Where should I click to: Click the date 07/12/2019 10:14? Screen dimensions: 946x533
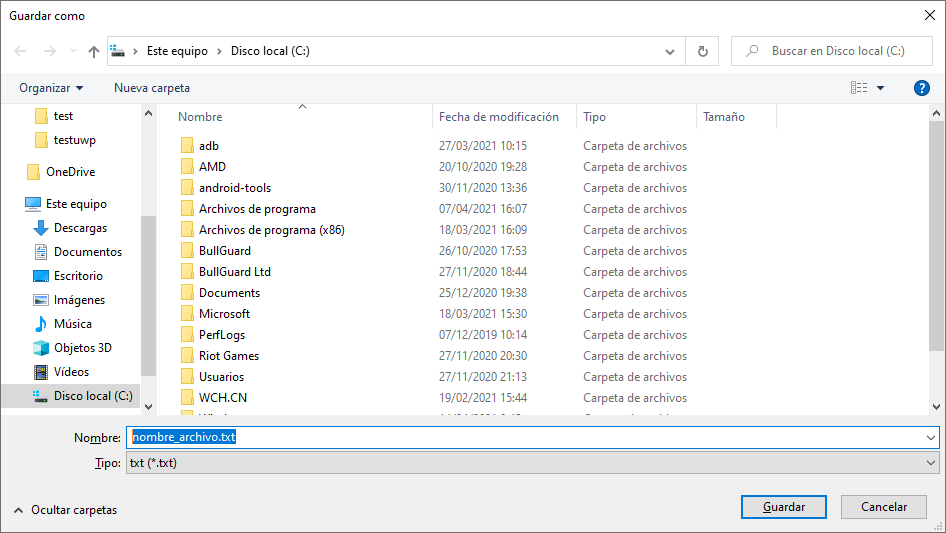click(483, 335)
